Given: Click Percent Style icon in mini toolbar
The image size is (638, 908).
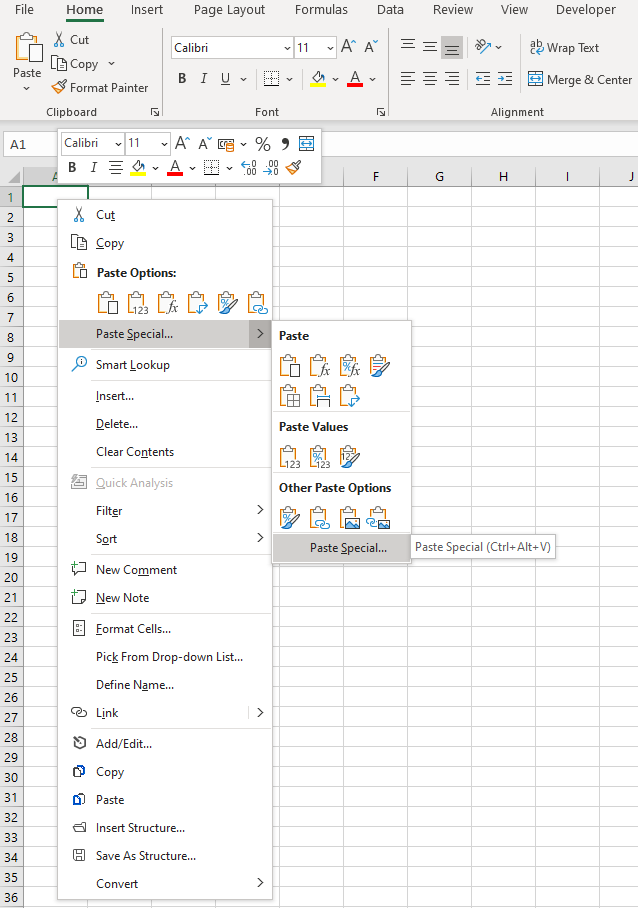Looking at the screenshot, I should click(262, 144).
